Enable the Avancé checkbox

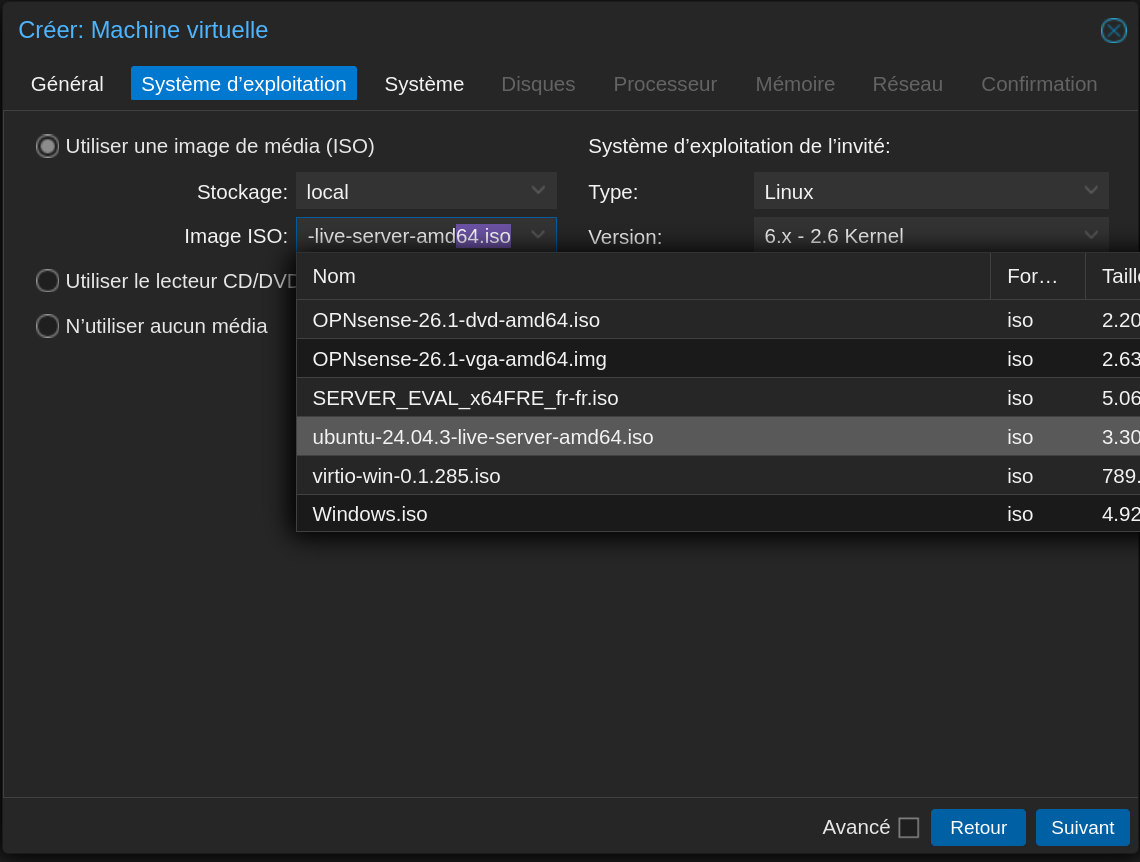pyautogui.click(x=908, y=828)
